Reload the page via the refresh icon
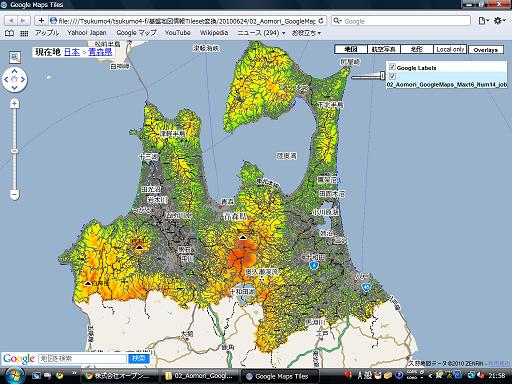512x384 pixels. [x=321, y=21]
